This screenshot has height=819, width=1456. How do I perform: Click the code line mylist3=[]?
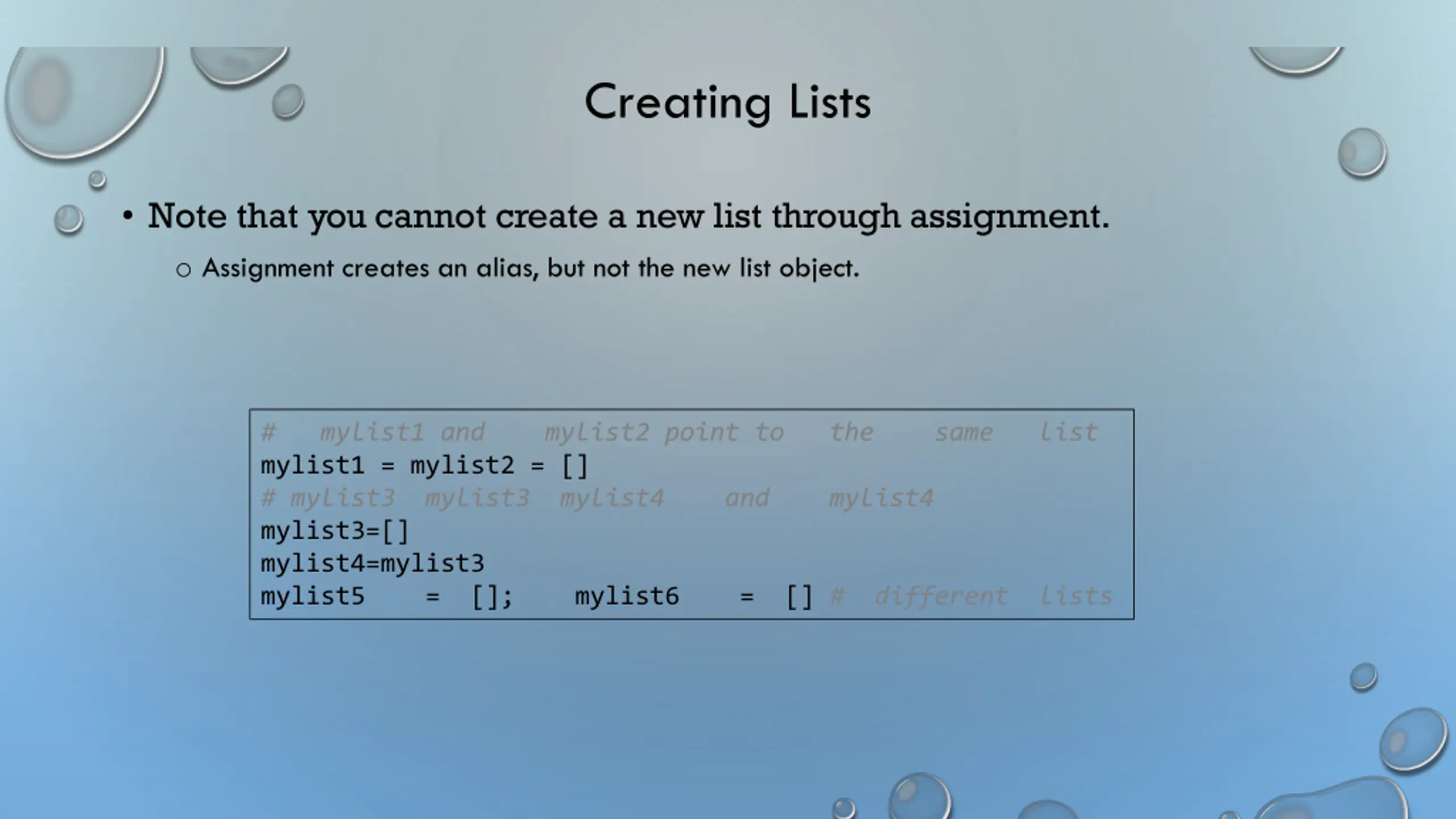tap(335, 531)
